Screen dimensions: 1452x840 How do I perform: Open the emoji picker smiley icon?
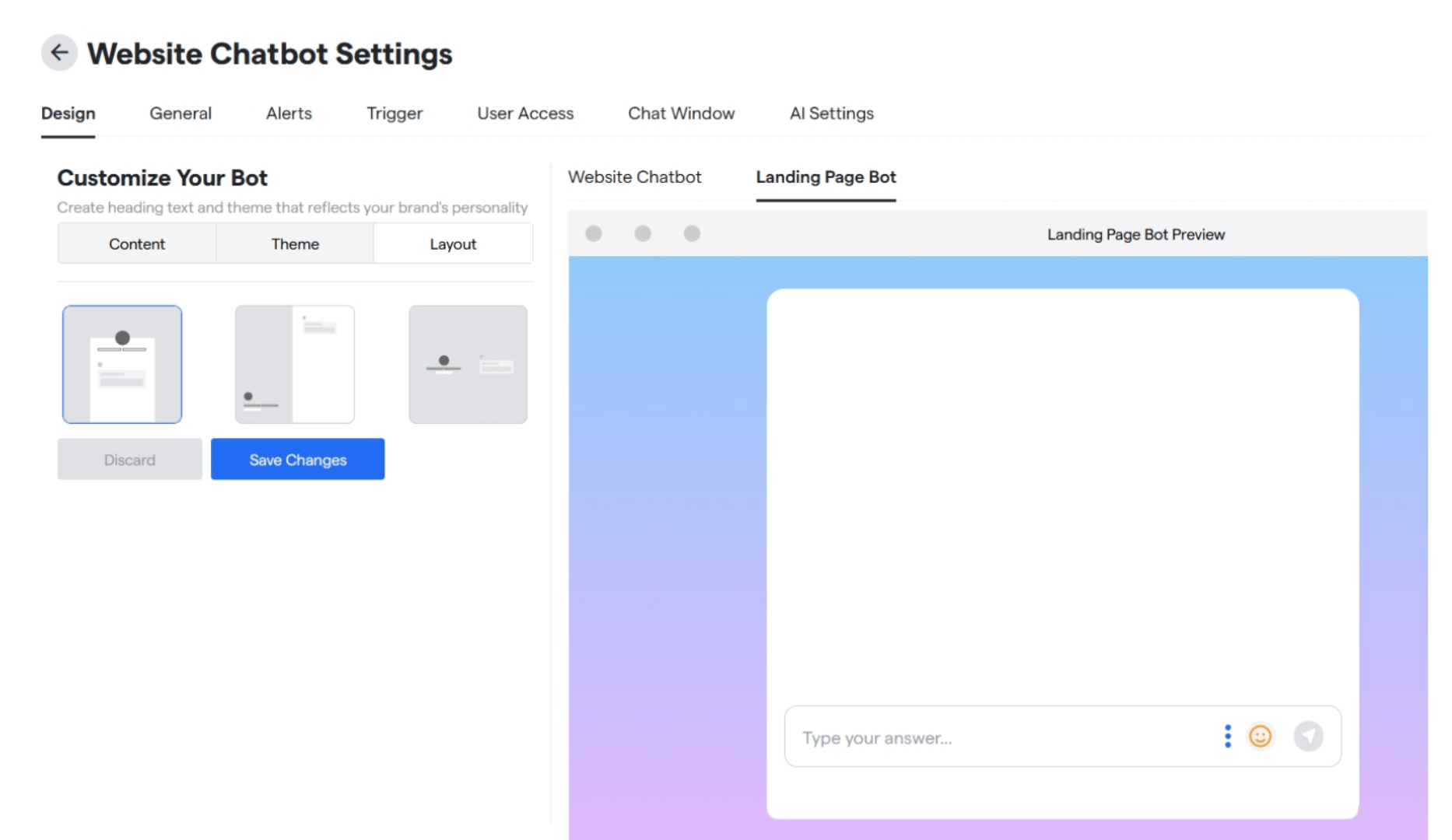click(1260, 736)
